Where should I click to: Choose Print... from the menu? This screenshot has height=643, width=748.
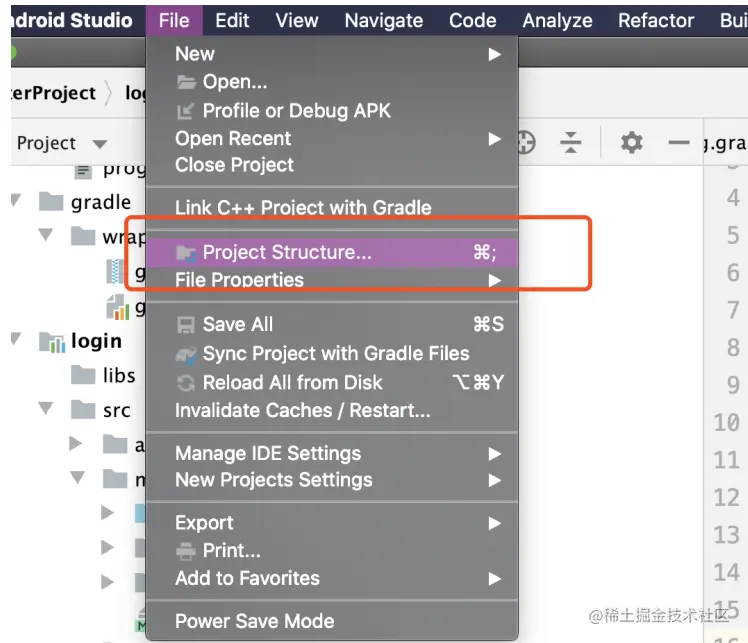click(332, 550)
